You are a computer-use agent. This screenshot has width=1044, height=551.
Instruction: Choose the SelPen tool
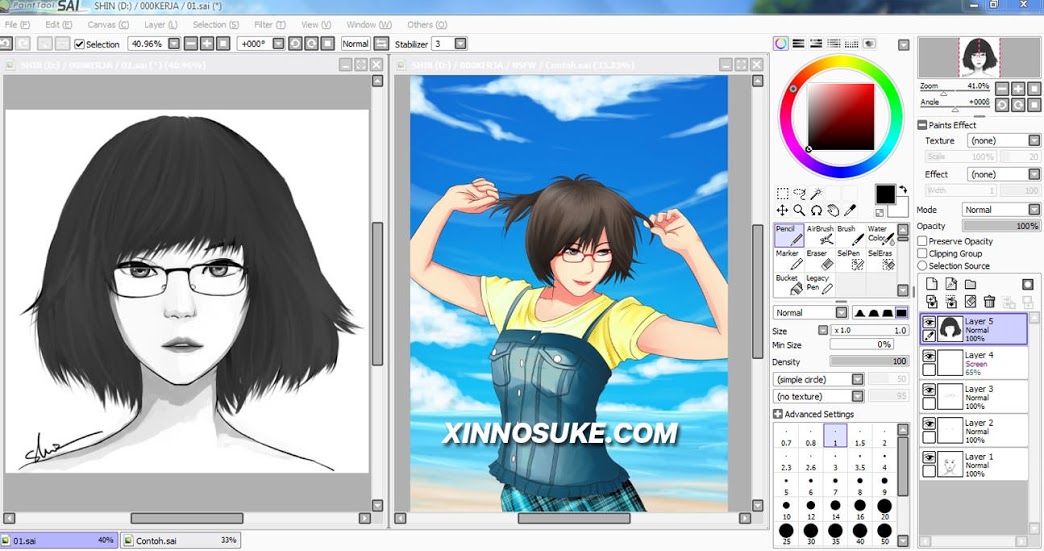pyautogui.click(x=850, y=260)
